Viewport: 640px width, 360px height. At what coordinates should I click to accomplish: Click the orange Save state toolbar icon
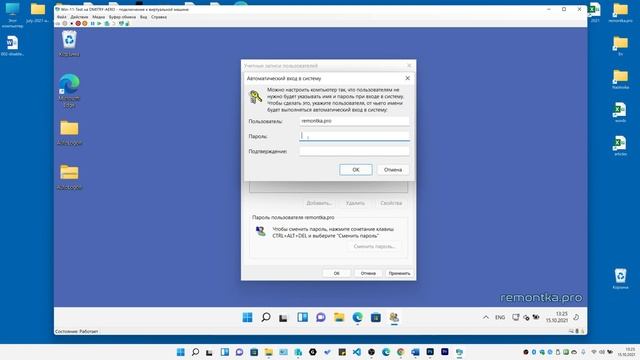85,24
